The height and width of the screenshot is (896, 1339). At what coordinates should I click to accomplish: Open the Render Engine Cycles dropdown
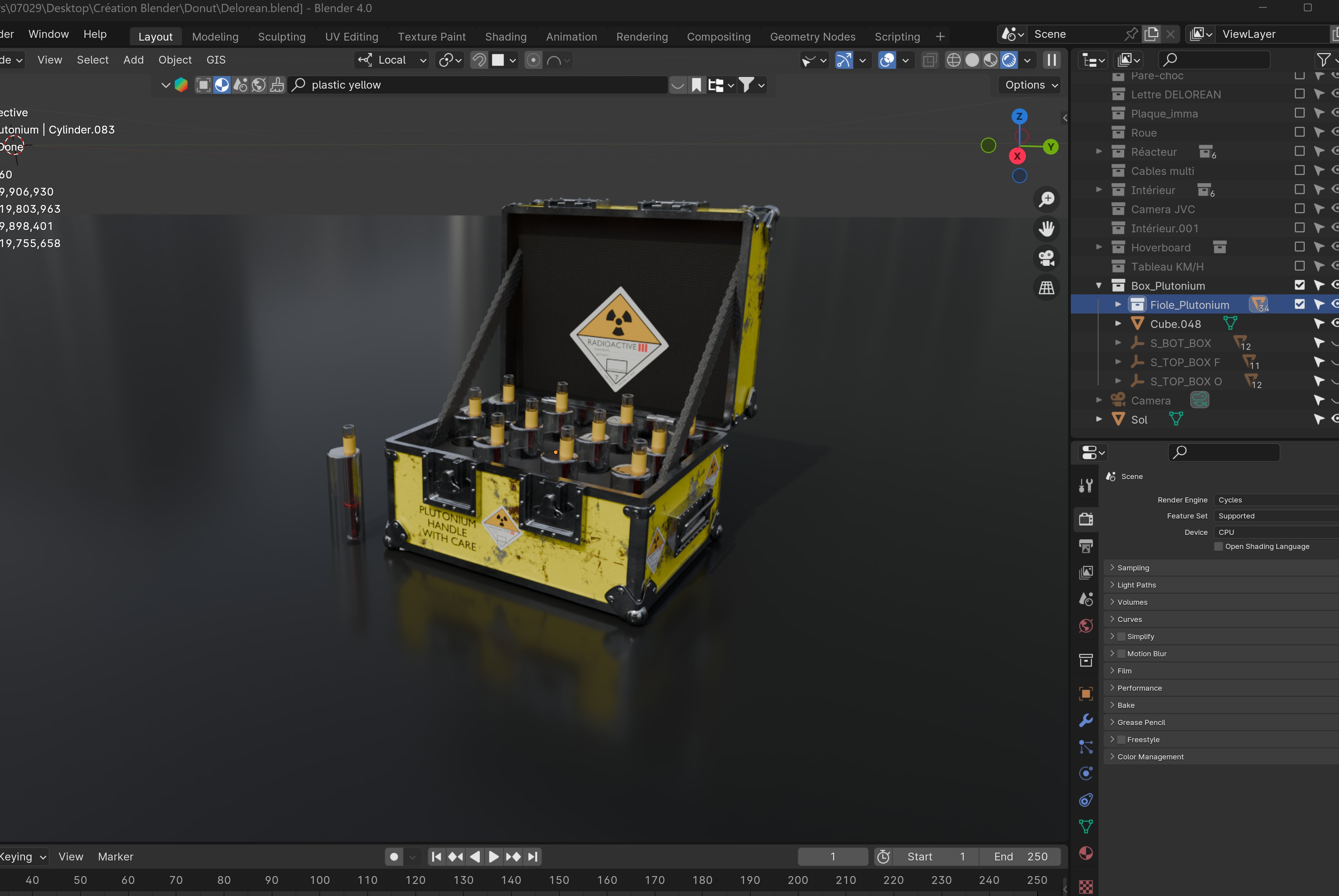click(1276, 500)
